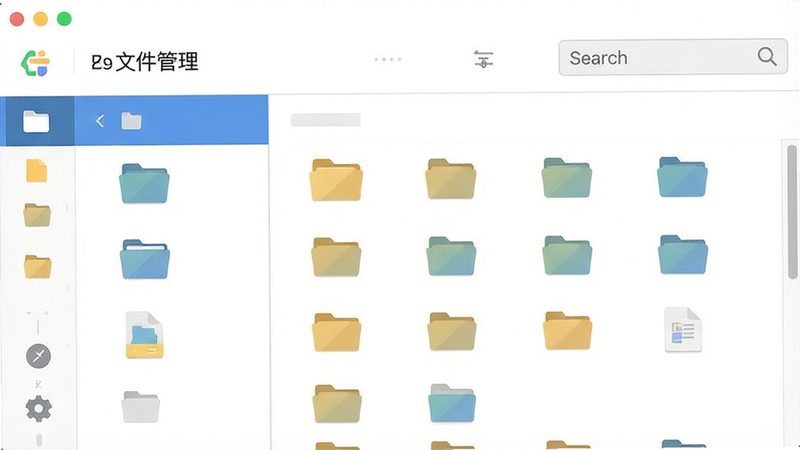This screenshot has height=450, width=800.
Task: Open first-row tan folder in main grid
Action: pyautogui.click(x=451, y=179)
